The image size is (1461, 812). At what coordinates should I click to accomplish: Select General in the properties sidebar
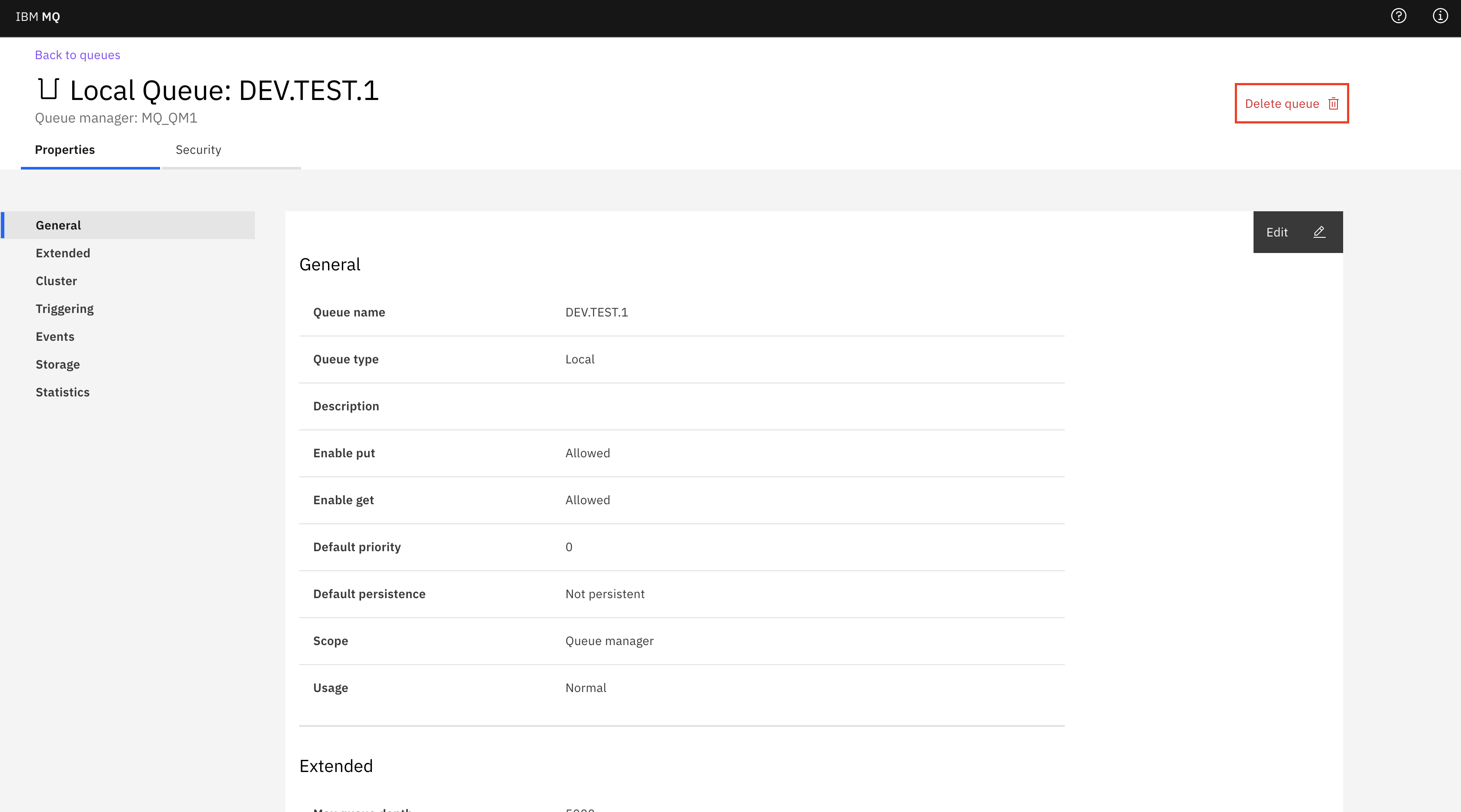click(58, 225)
